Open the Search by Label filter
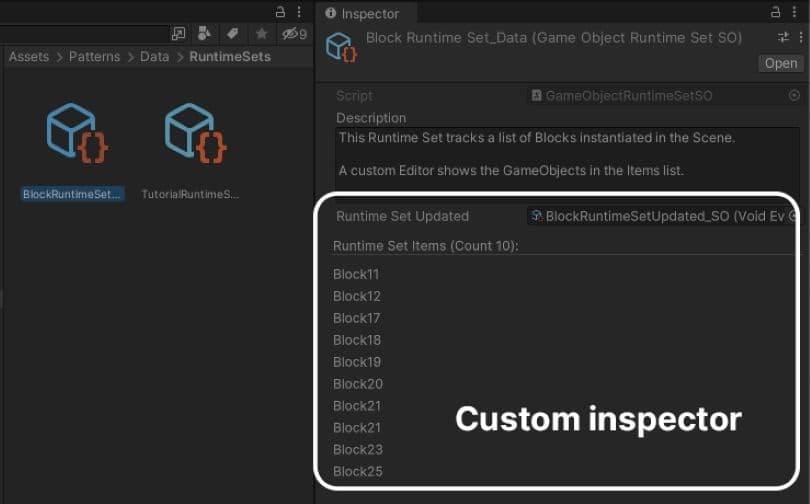The width and height of the screenshot is (810, 504). point(232,34)
